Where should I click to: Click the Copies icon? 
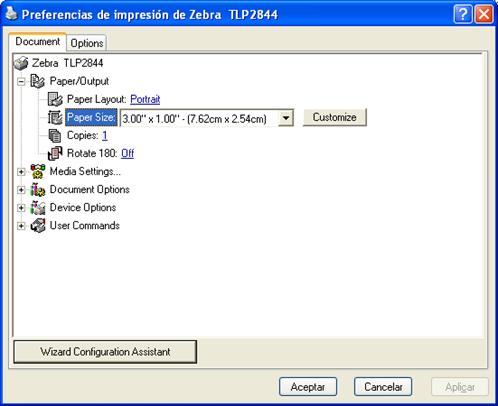tap(55, 135)
